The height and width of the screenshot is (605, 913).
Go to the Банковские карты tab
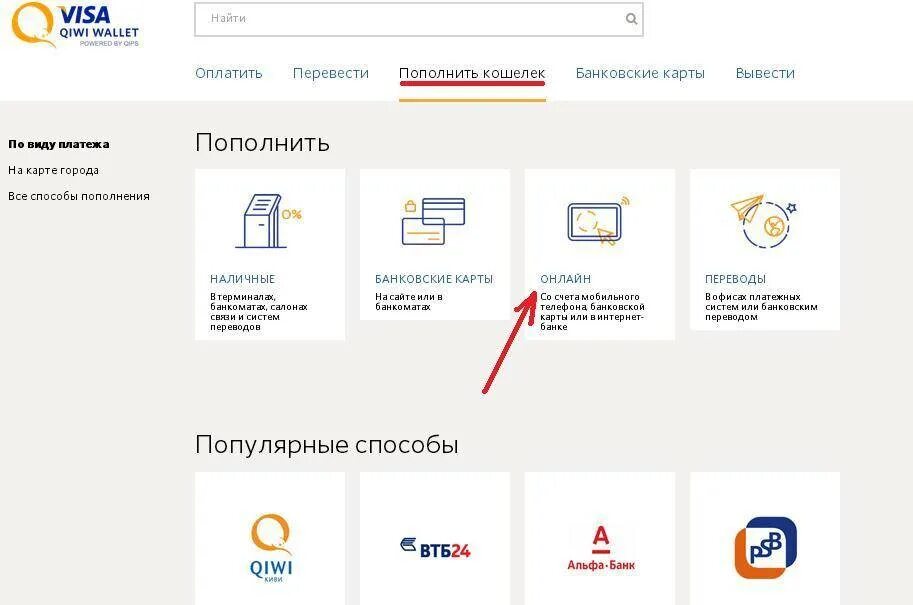coord(640,73)
